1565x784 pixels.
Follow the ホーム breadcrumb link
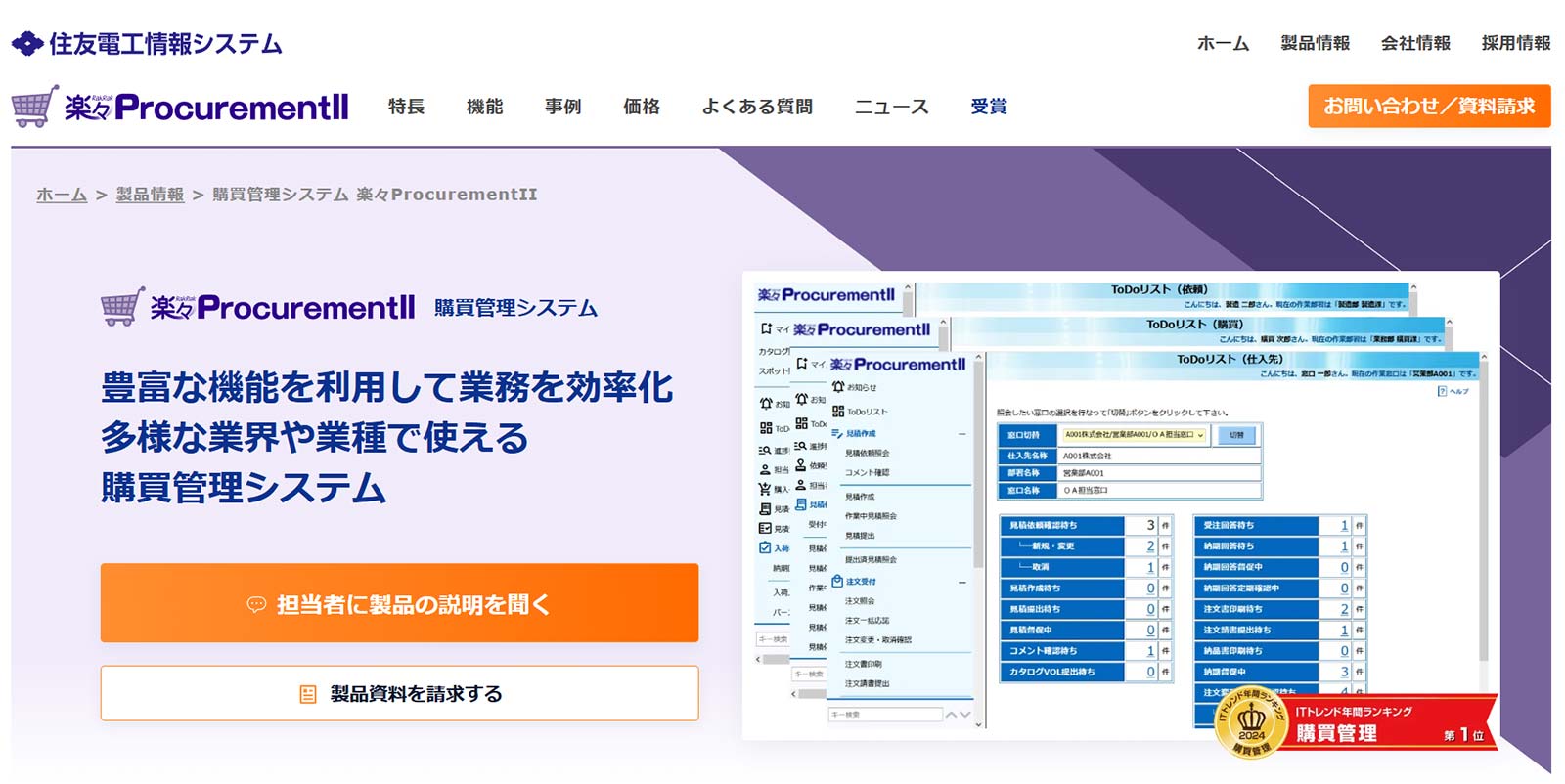[x=62, y=195]
